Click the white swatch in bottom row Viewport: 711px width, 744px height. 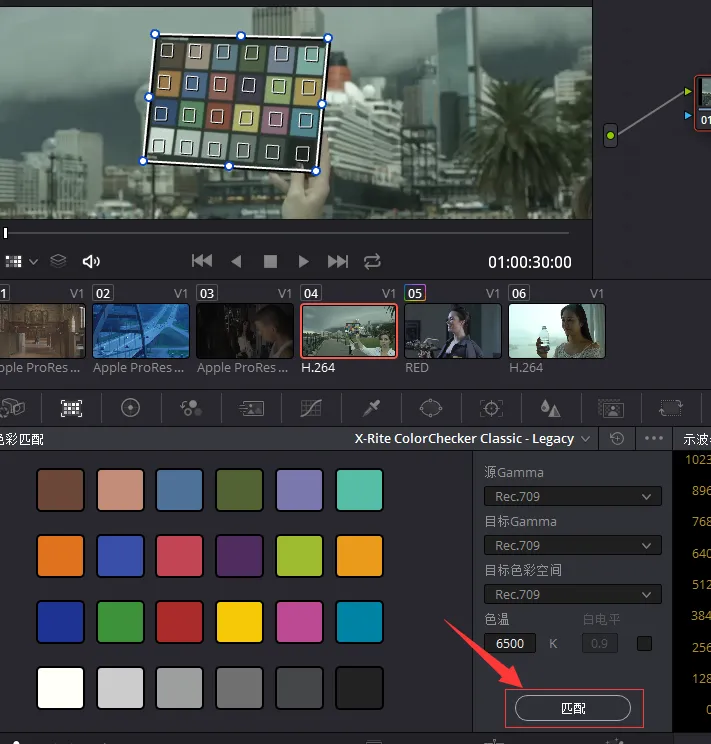[x=60, y=688]
